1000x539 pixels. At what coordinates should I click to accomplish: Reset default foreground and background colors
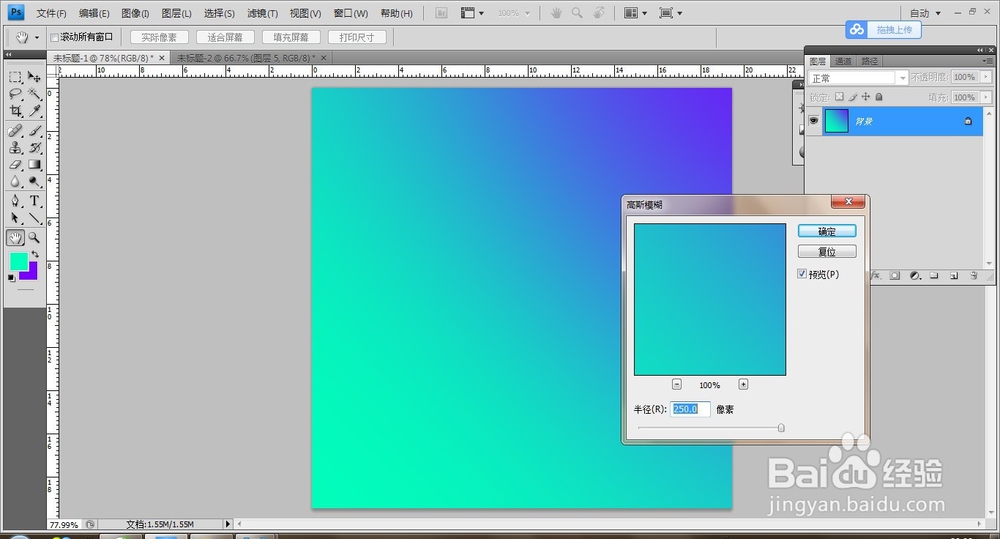(x=11, y=278)
